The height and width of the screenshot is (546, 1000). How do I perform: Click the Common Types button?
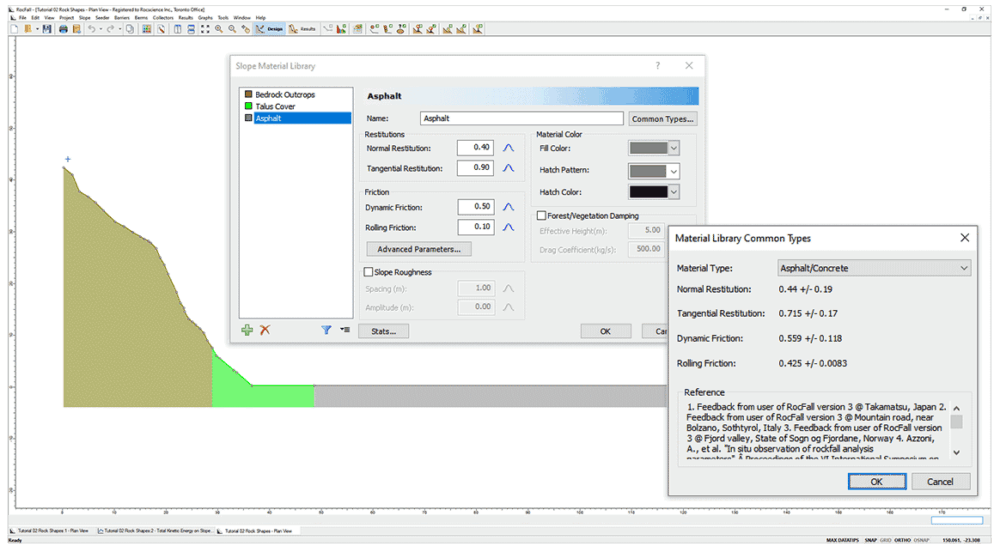tap(663, 119)
